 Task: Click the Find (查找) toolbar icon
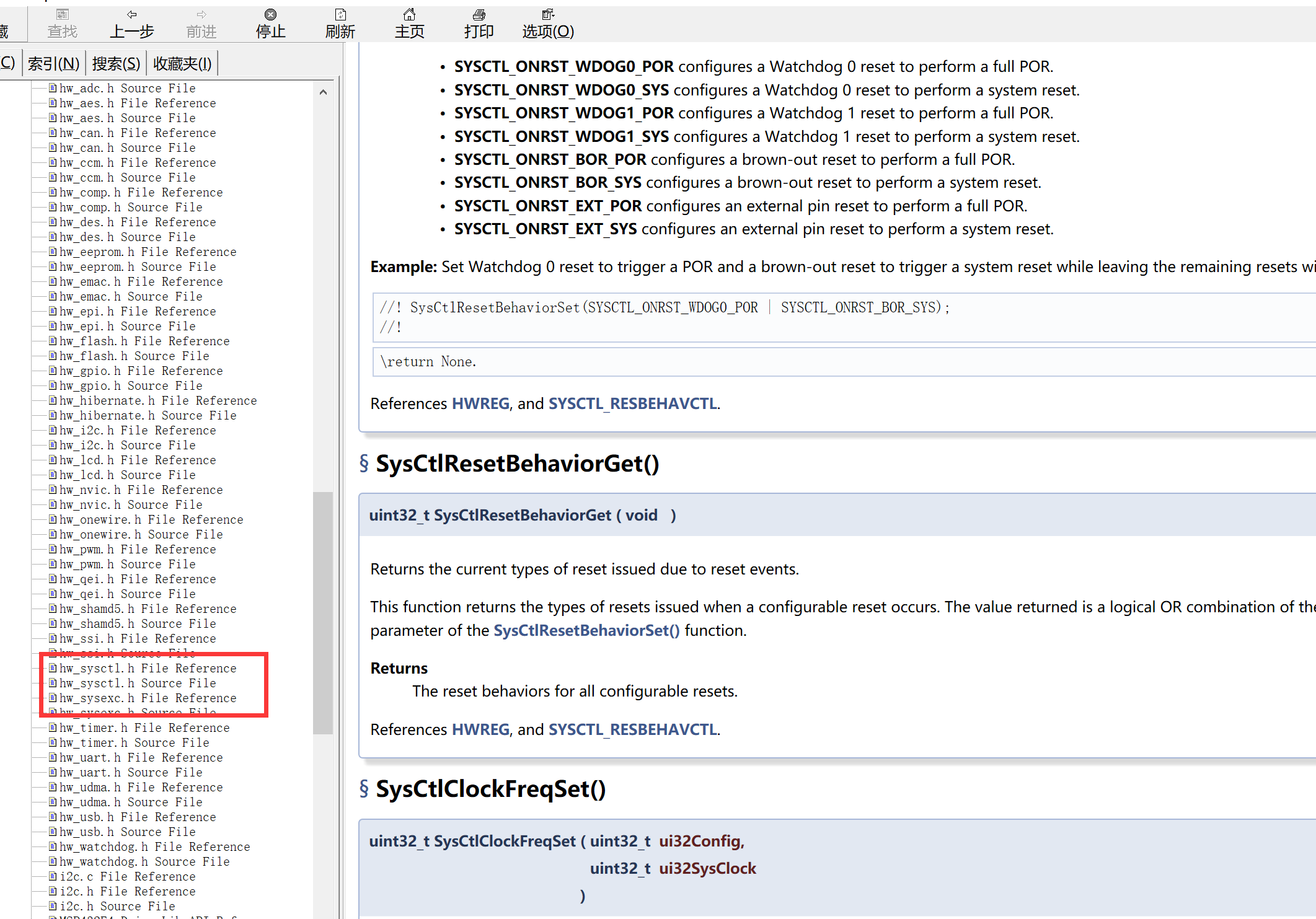tap(62, 23)
